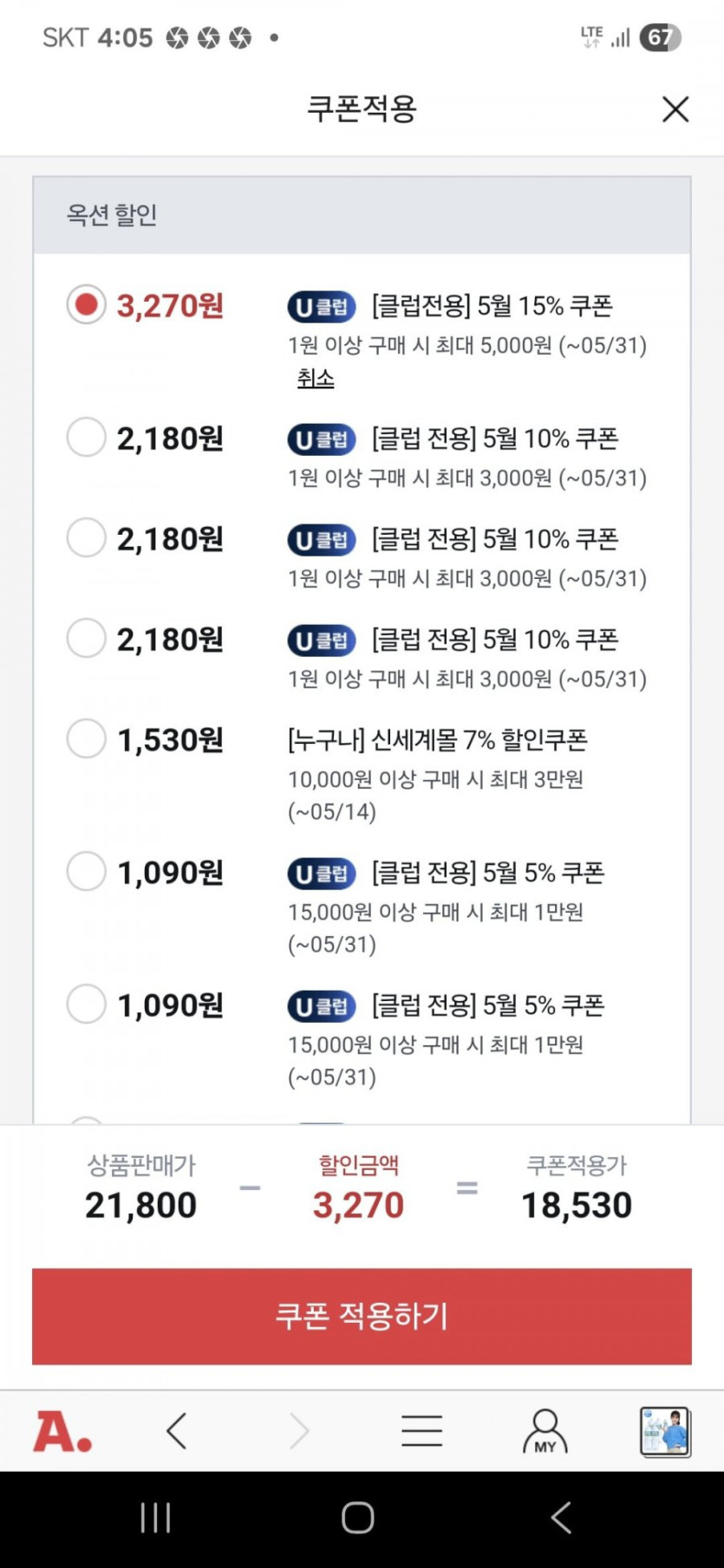
Task: Tap the Android recent apps button
Action: (155, 1518)
